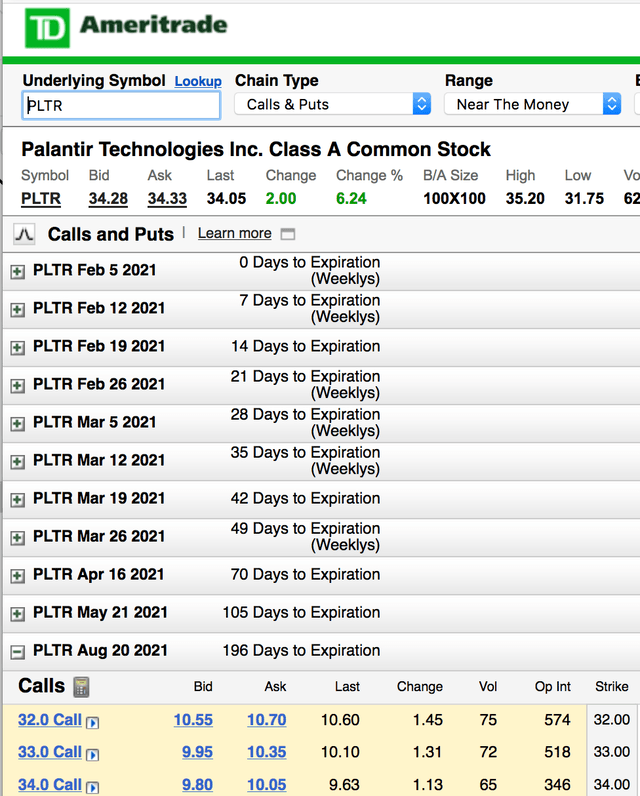
Task: Expand PLTR Mar 12 2021 chain
Action: (17, 462)
